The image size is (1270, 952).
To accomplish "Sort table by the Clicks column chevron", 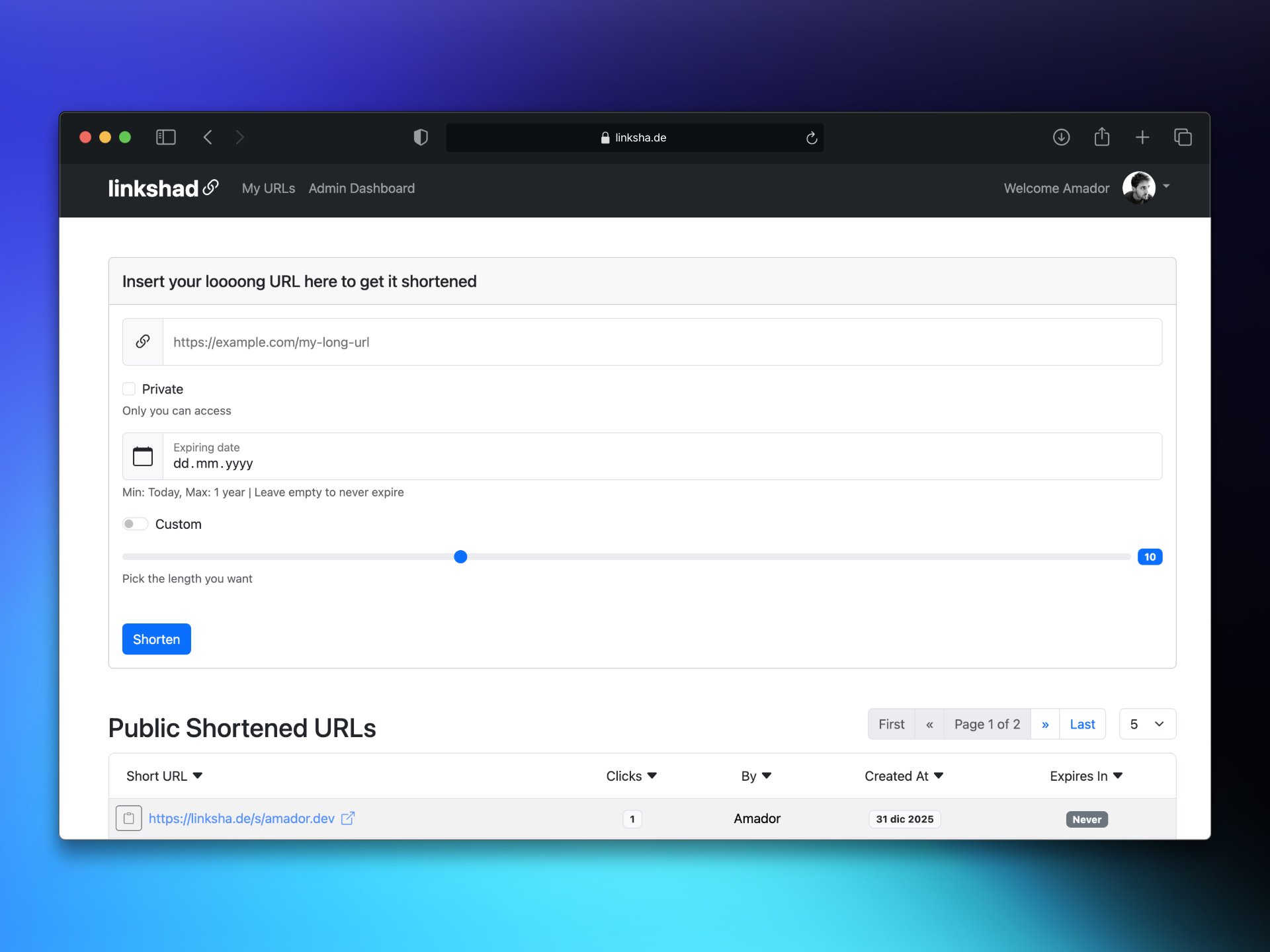I will [652, 776].
